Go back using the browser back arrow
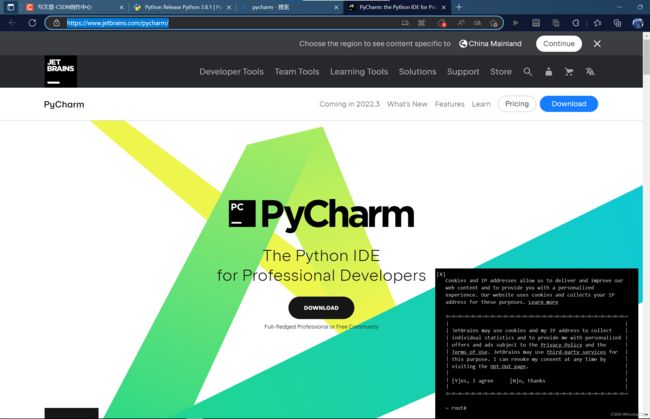 (12, 23)
